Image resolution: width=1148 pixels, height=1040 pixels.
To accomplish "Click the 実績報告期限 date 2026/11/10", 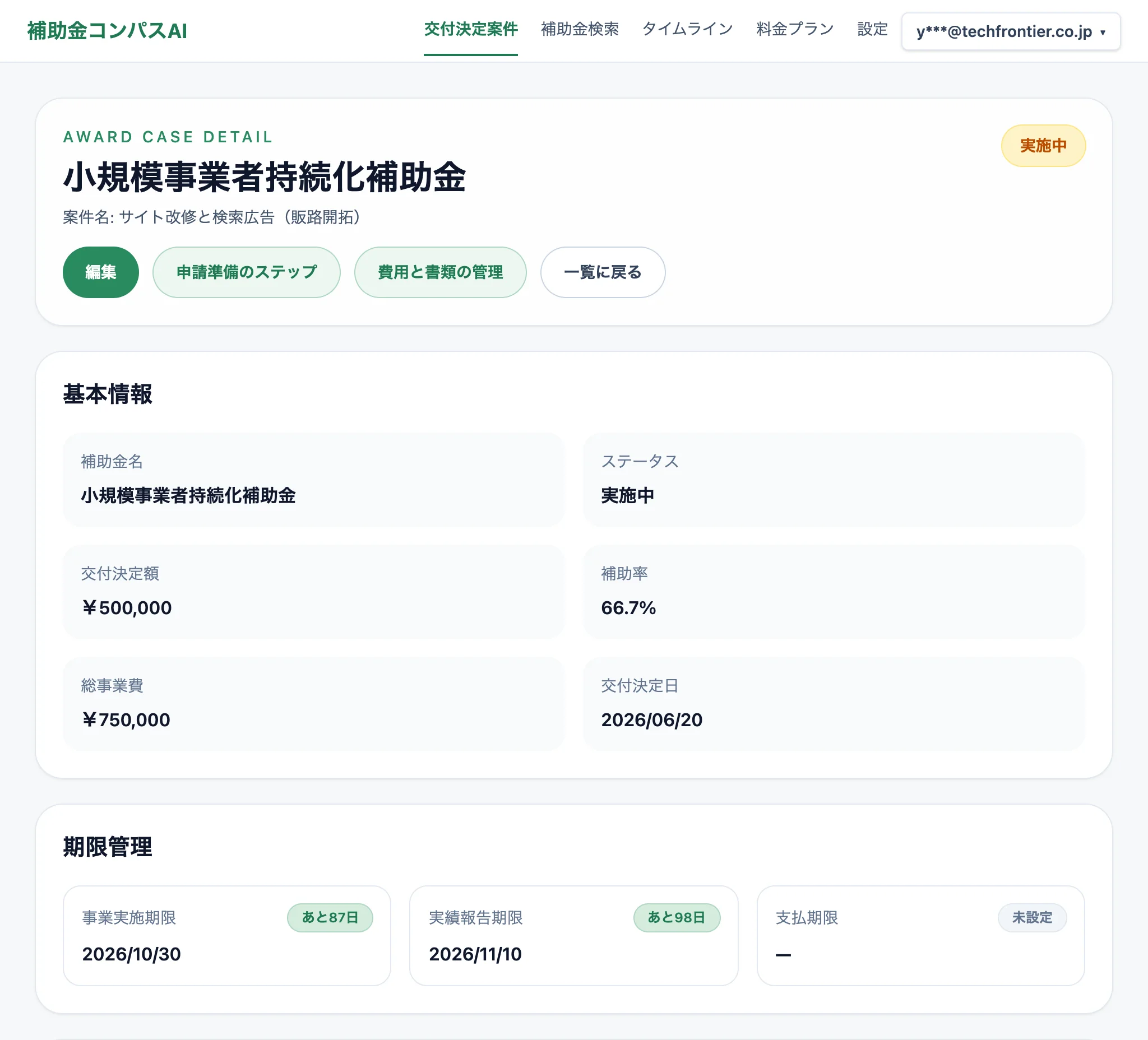I will pyautogui.click(x=475, y=954).
